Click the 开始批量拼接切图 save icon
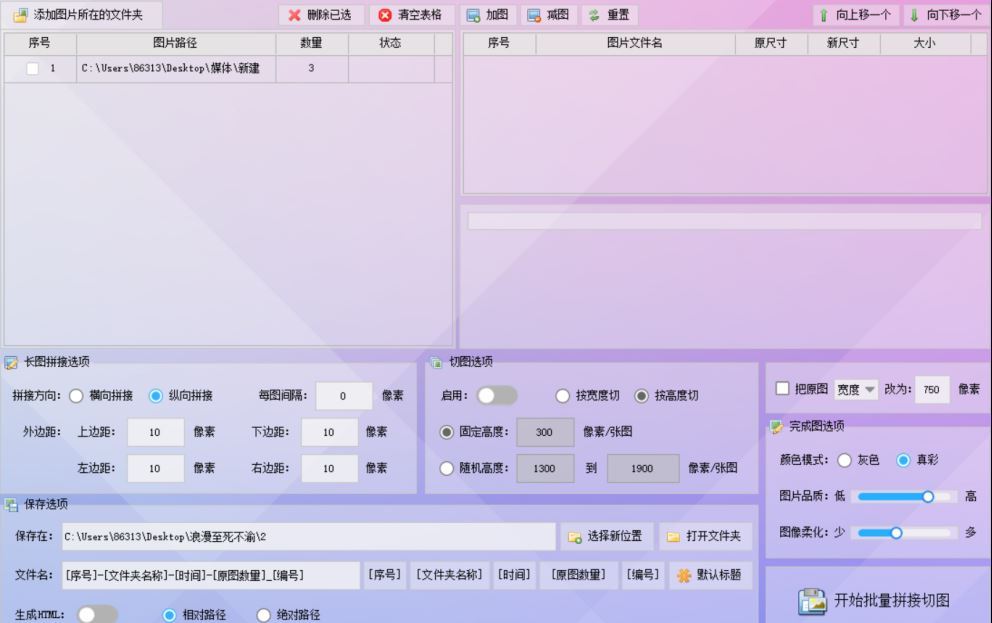 tap(812, 601)
